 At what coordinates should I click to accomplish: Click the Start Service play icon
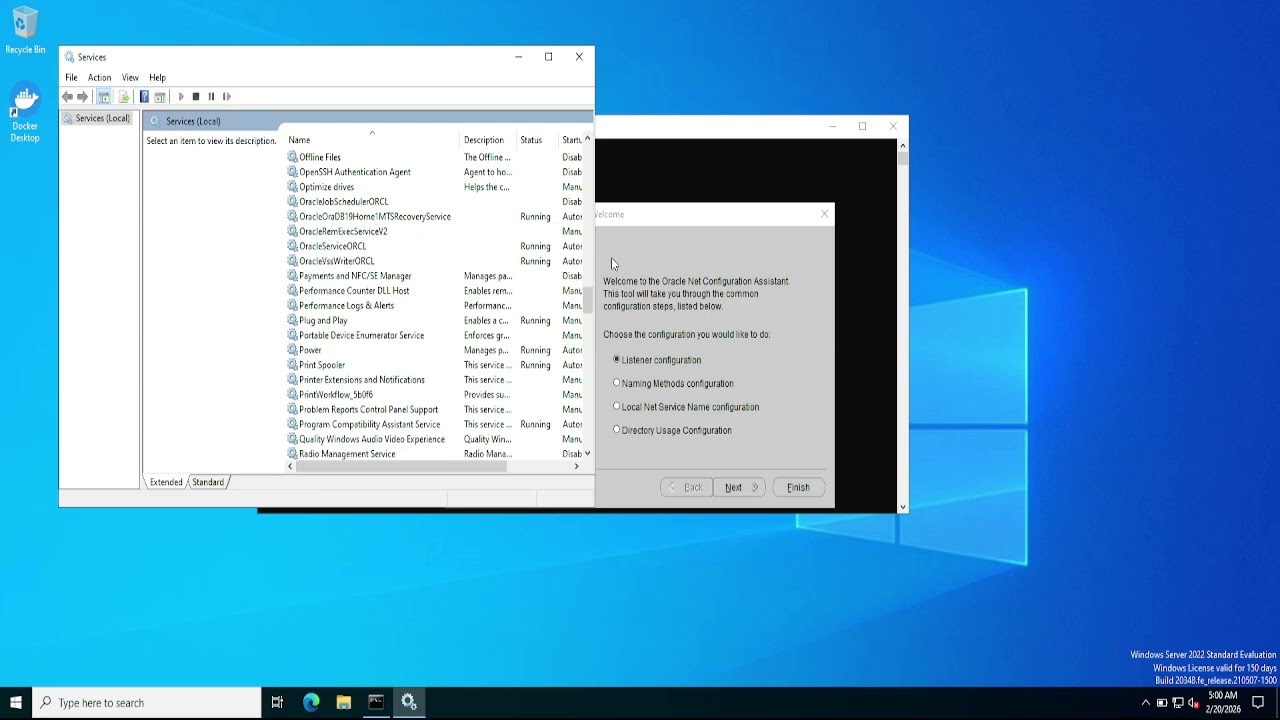click(x=181, y=97)
